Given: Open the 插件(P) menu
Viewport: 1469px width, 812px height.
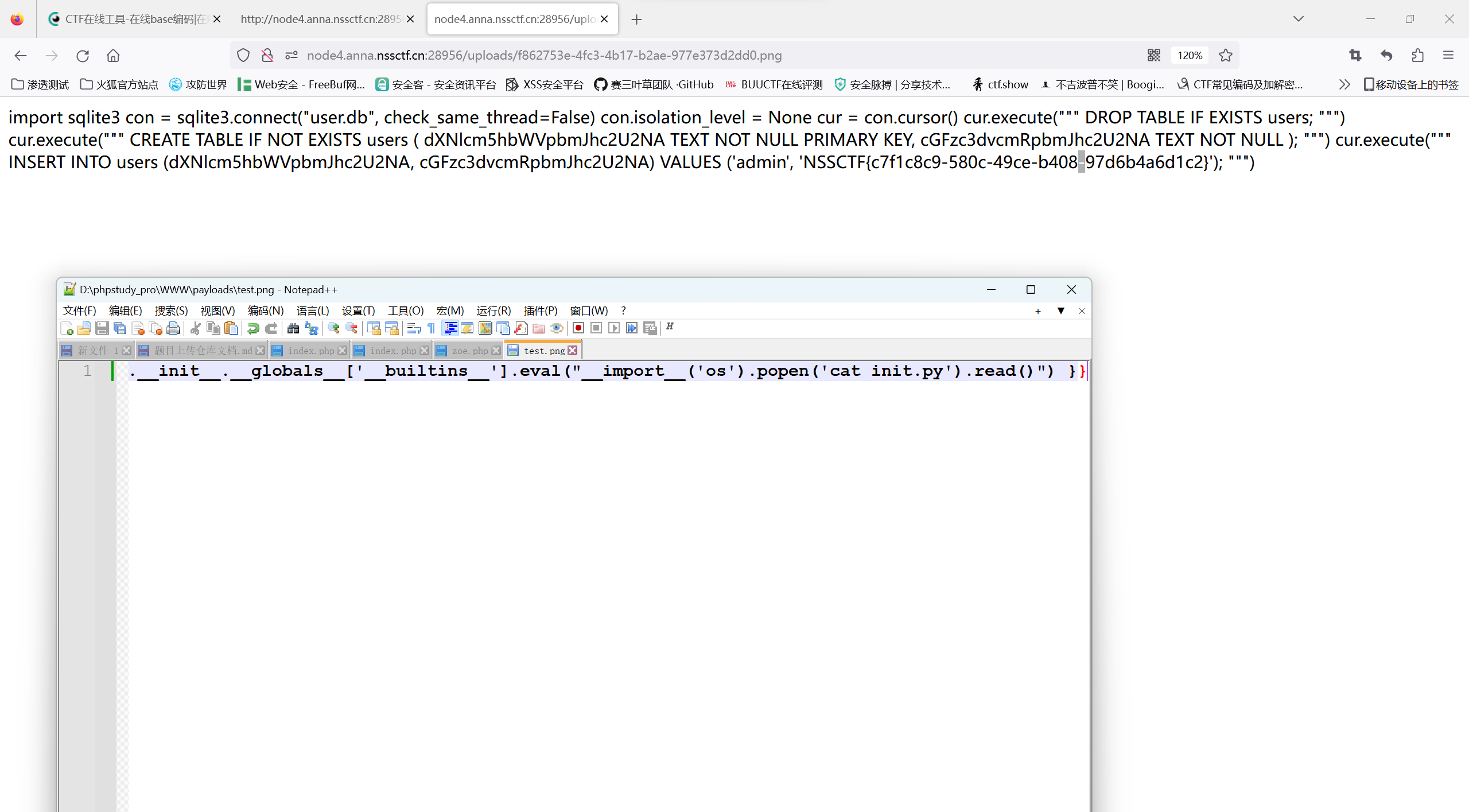Looking at the screenshot, I should 541,310.
